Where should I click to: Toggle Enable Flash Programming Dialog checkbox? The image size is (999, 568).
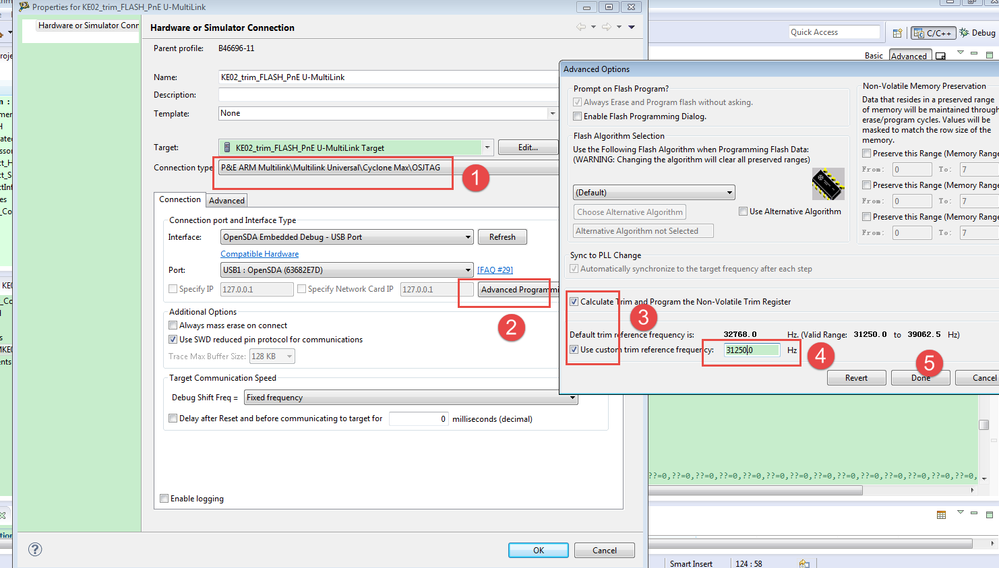pyautogui.click(x=577, y=116)
